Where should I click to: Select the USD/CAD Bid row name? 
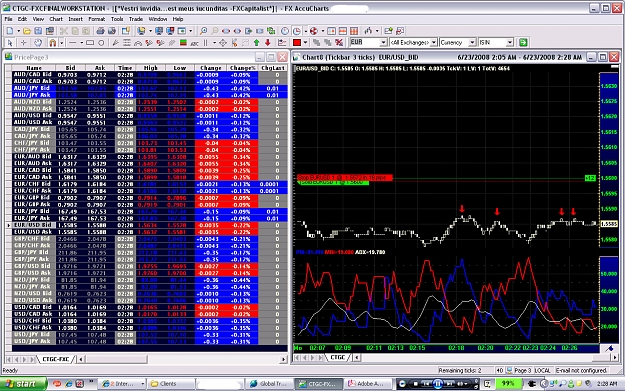[x=33, y=307]
